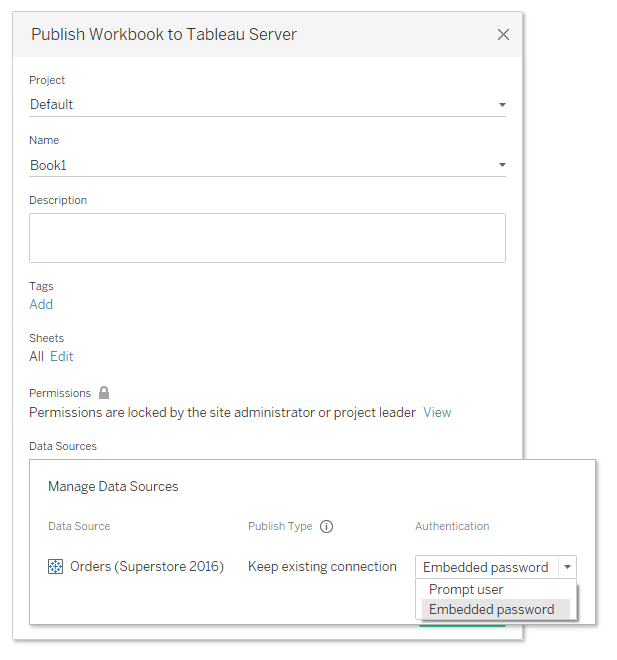Click the Authentication combo box value

tap(485, 567)
